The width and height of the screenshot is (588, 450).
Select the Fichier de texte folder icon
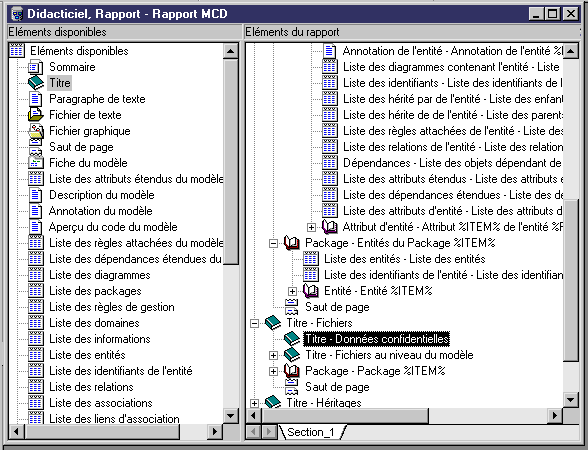[x=36, y=115]
